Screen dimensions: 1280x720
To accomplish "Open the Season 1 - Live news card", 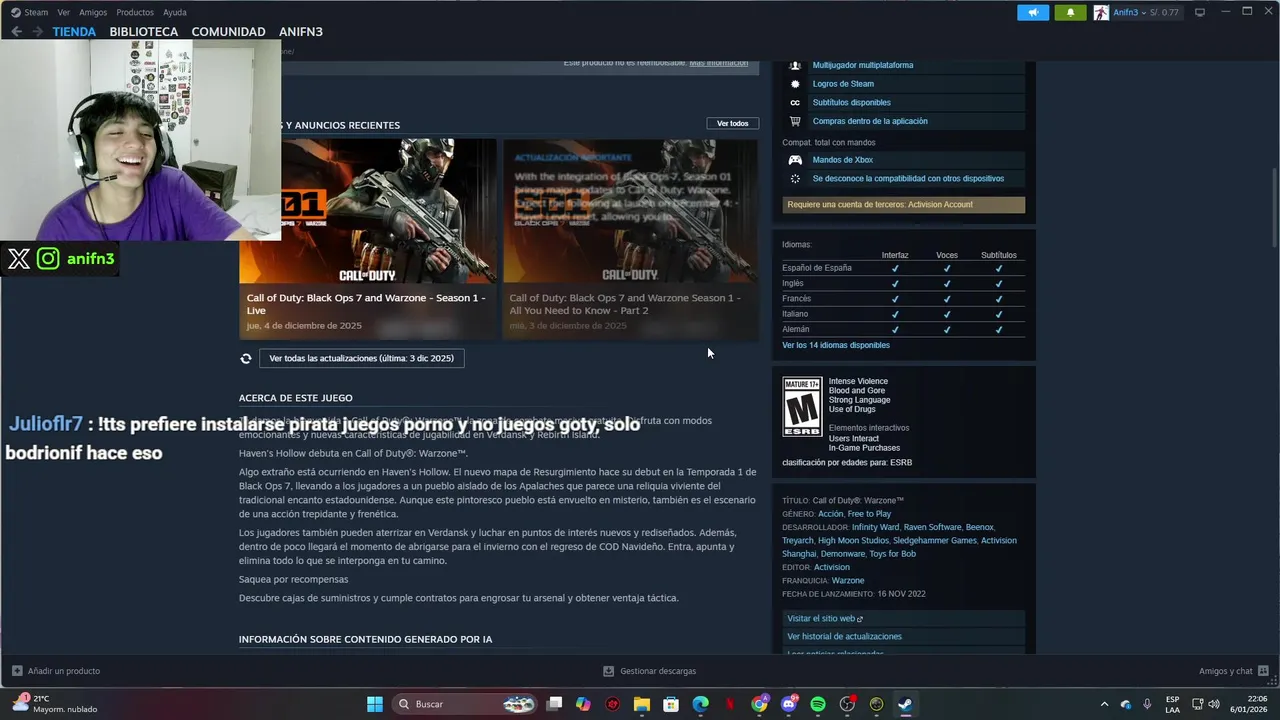I will (368, 238).
